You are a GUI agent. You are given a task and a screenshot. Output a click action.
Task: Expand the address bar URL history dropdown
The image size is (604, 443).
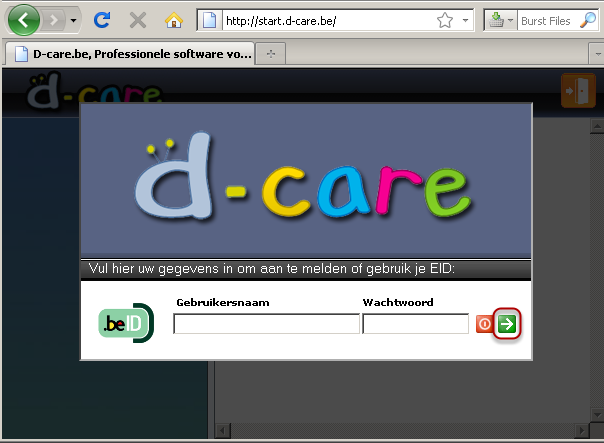466,20
